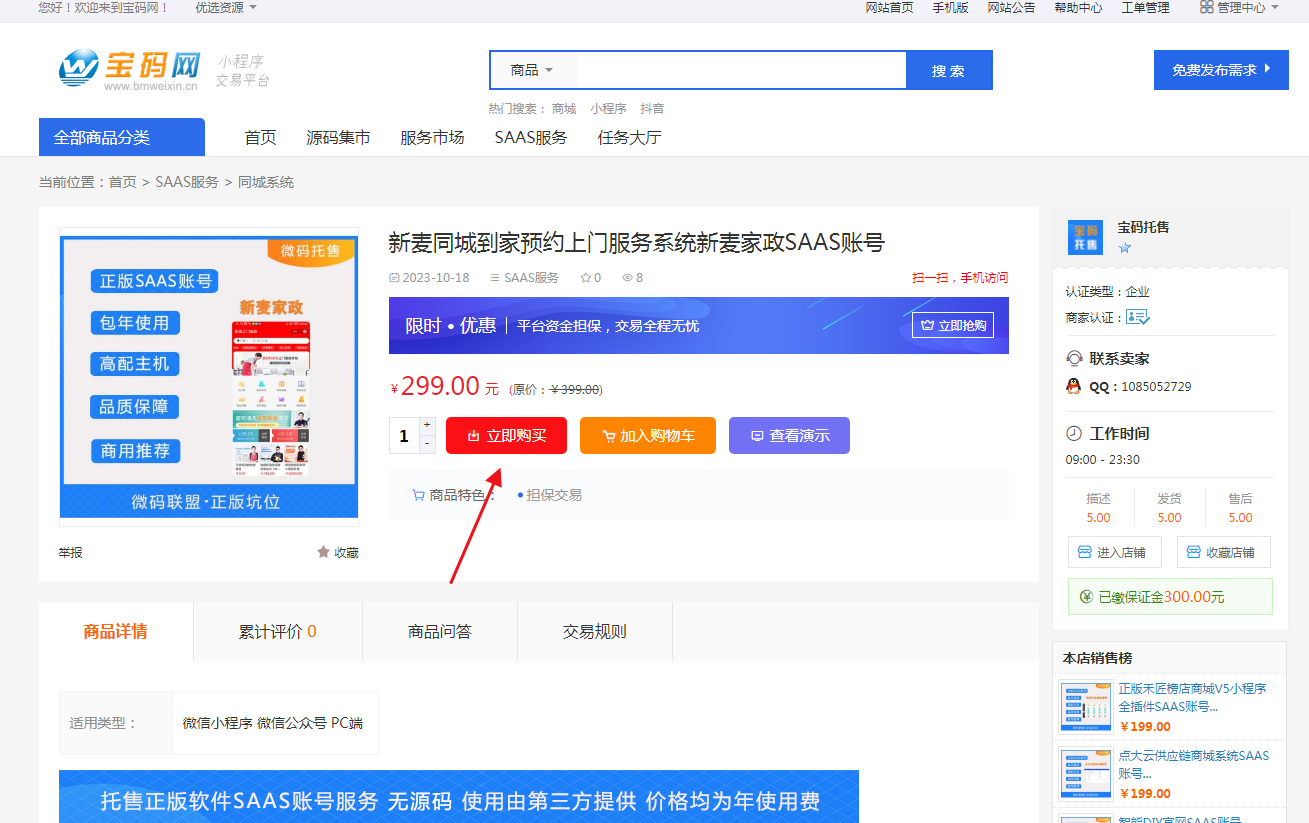Click the green 保证金 yen icon
Viewport: 1309px width, 823px height.
pos(1086,597)
